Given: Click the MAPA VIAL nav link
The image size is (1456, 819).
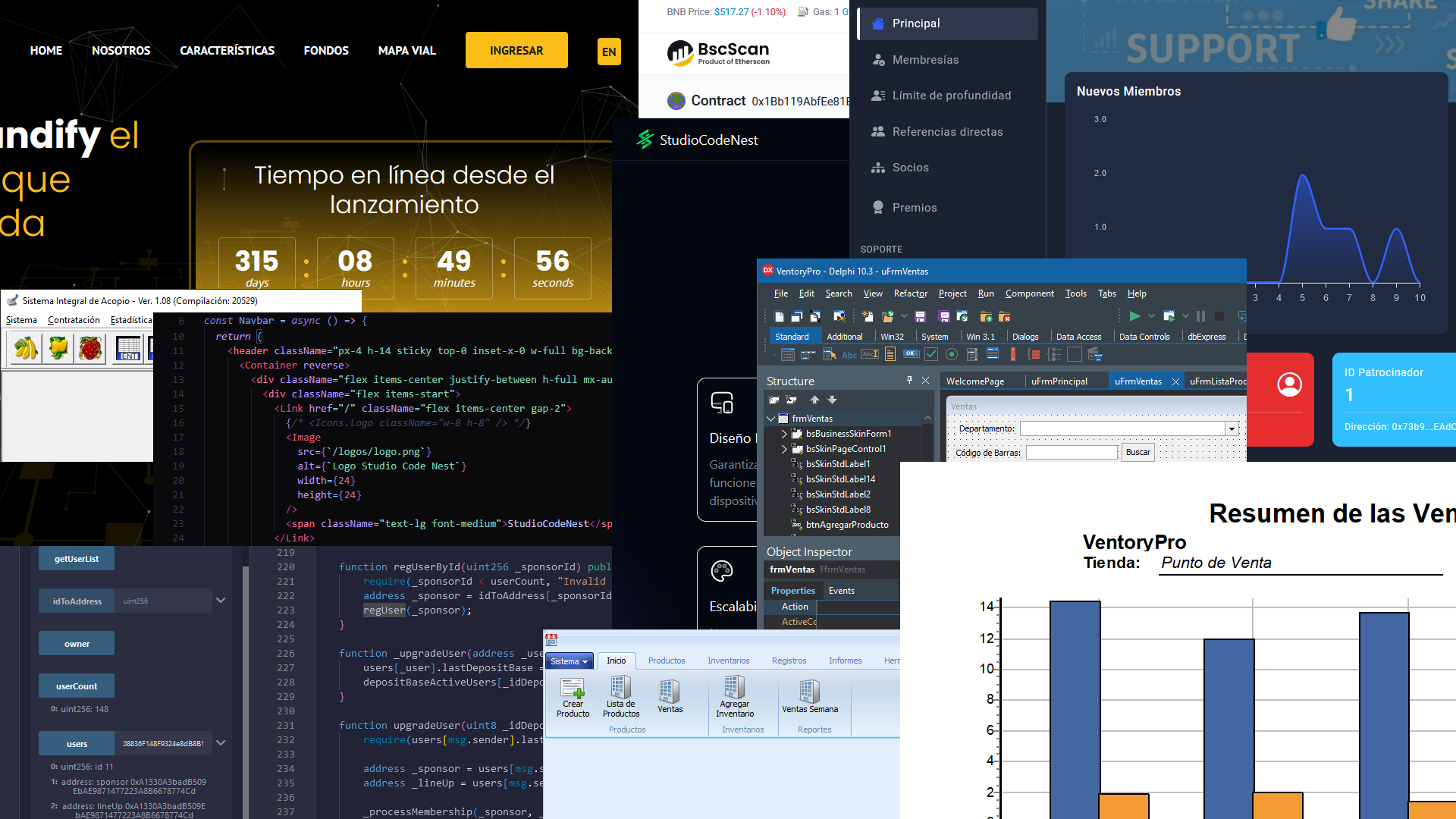Looking at the screenshot, I should 407,50.
